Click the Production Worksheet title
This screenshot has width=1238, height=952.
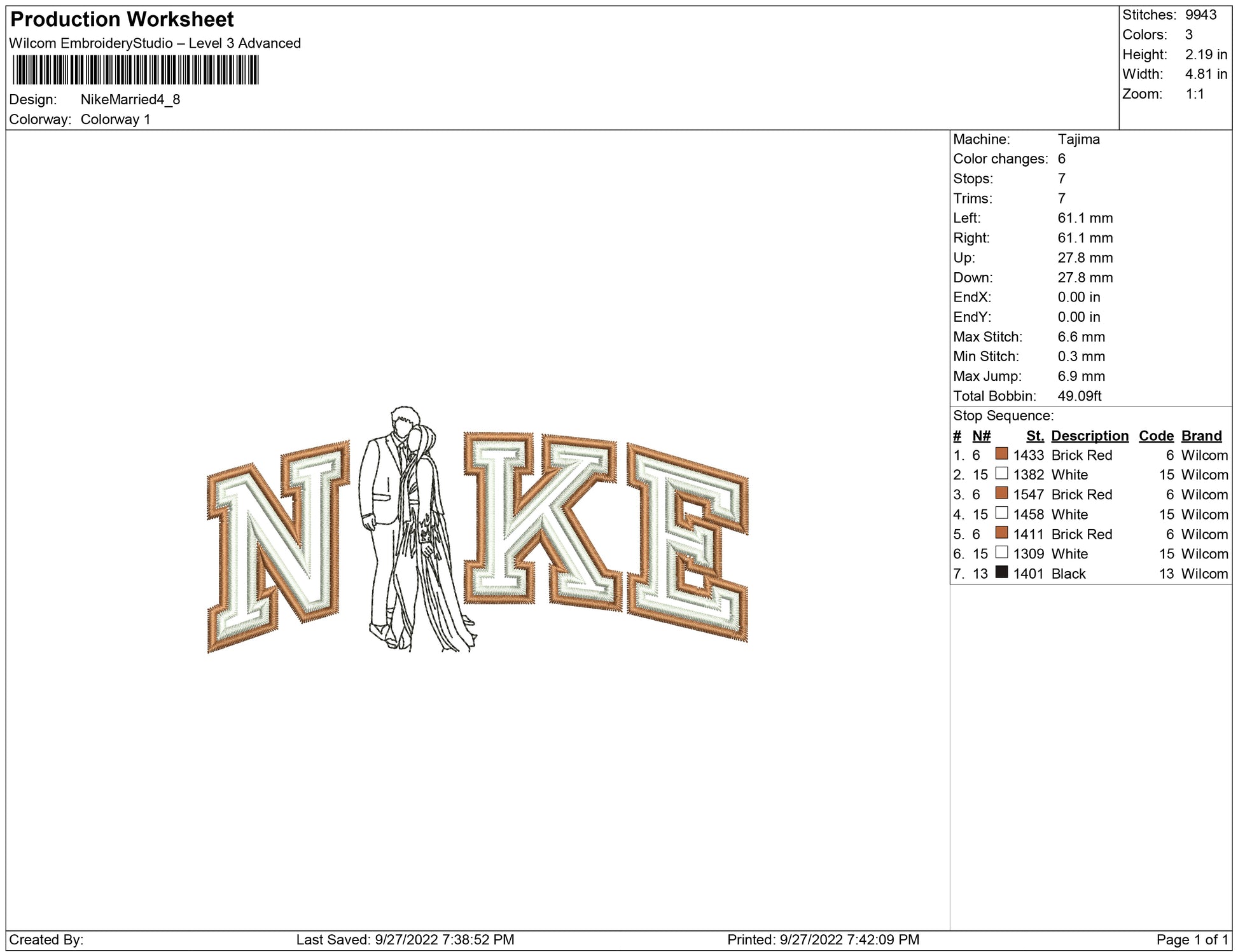(122, 20)
